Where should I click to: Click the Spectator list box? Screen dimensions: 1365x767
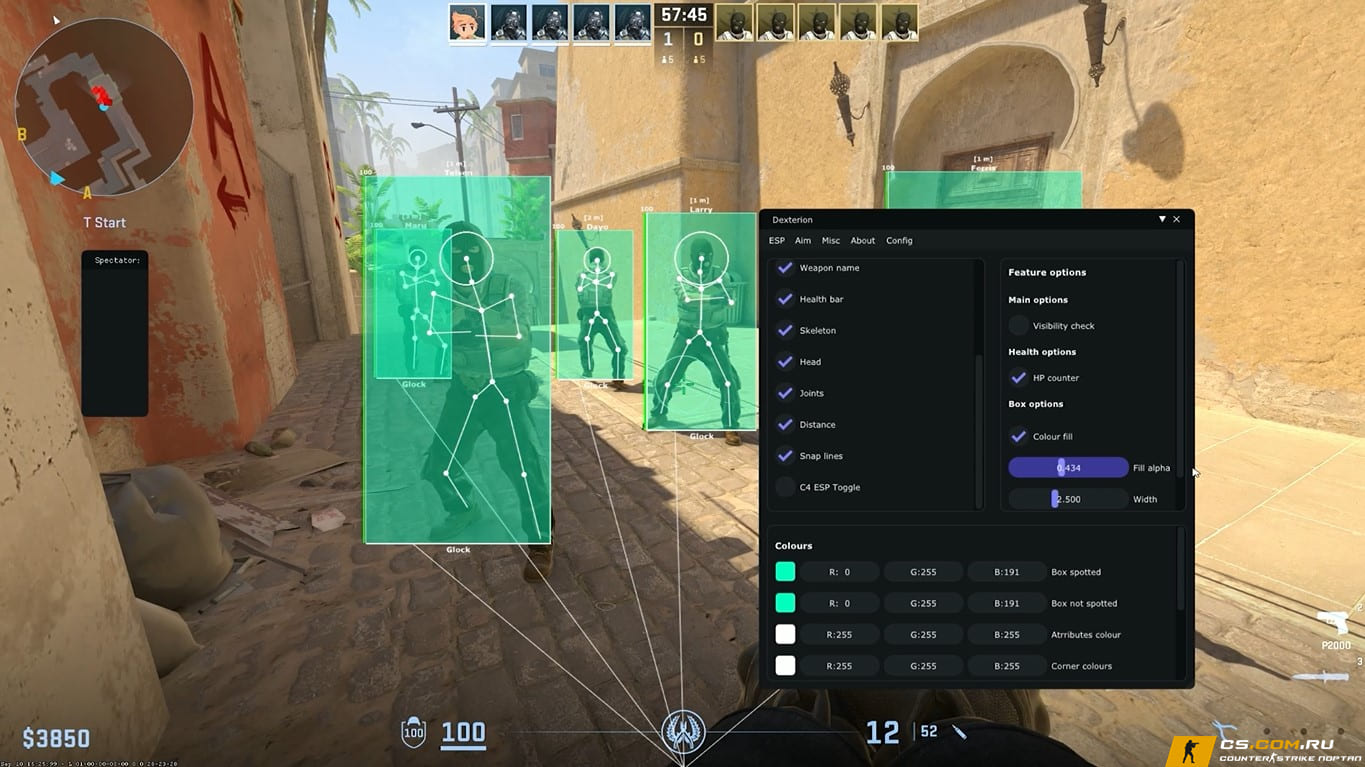coord(115,333)
